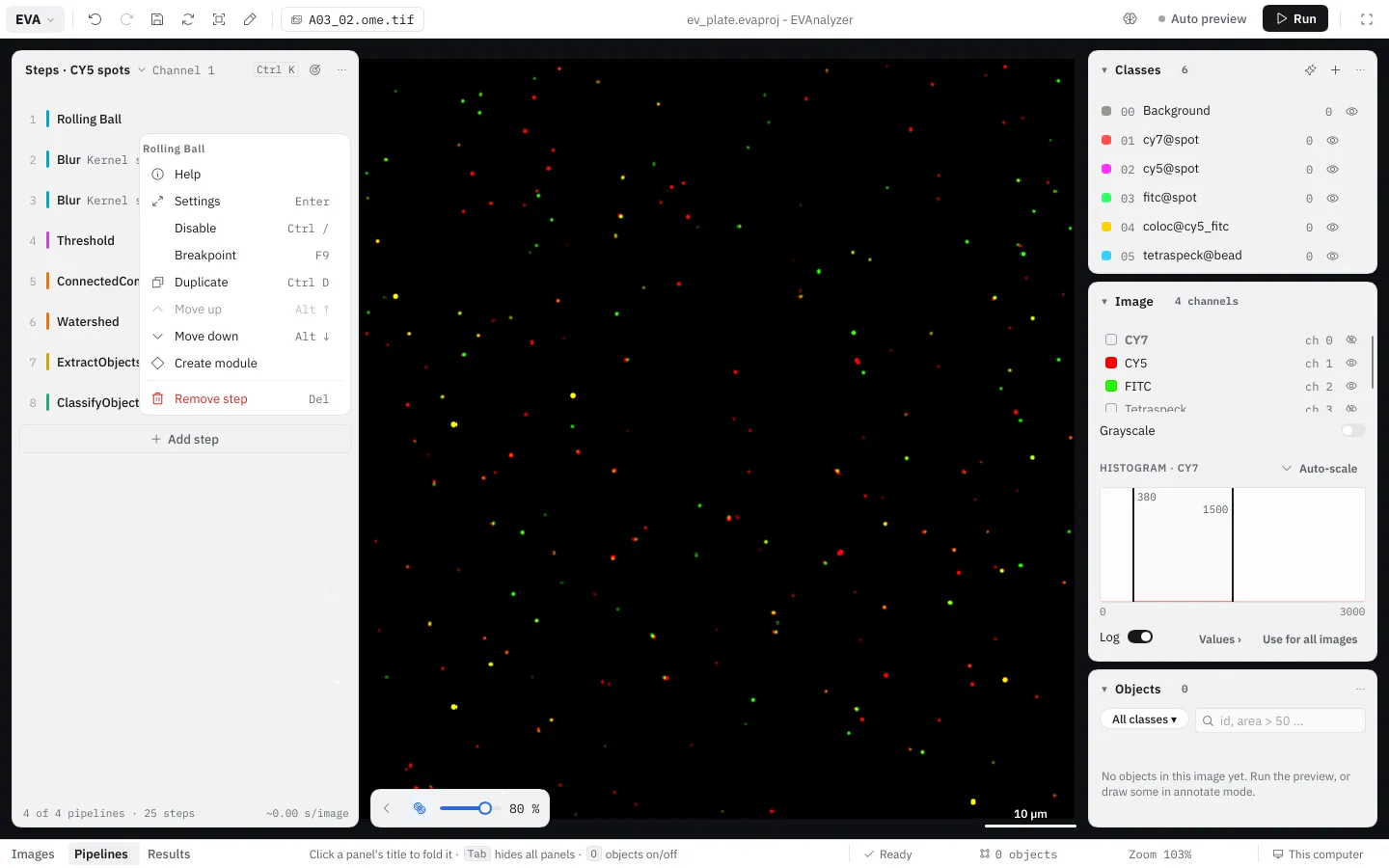The width and height of the screenshot is (1389, 868).
Task: Click the overlay opacity slider handle
Action: pyautogui.click(x=485, y=808)
